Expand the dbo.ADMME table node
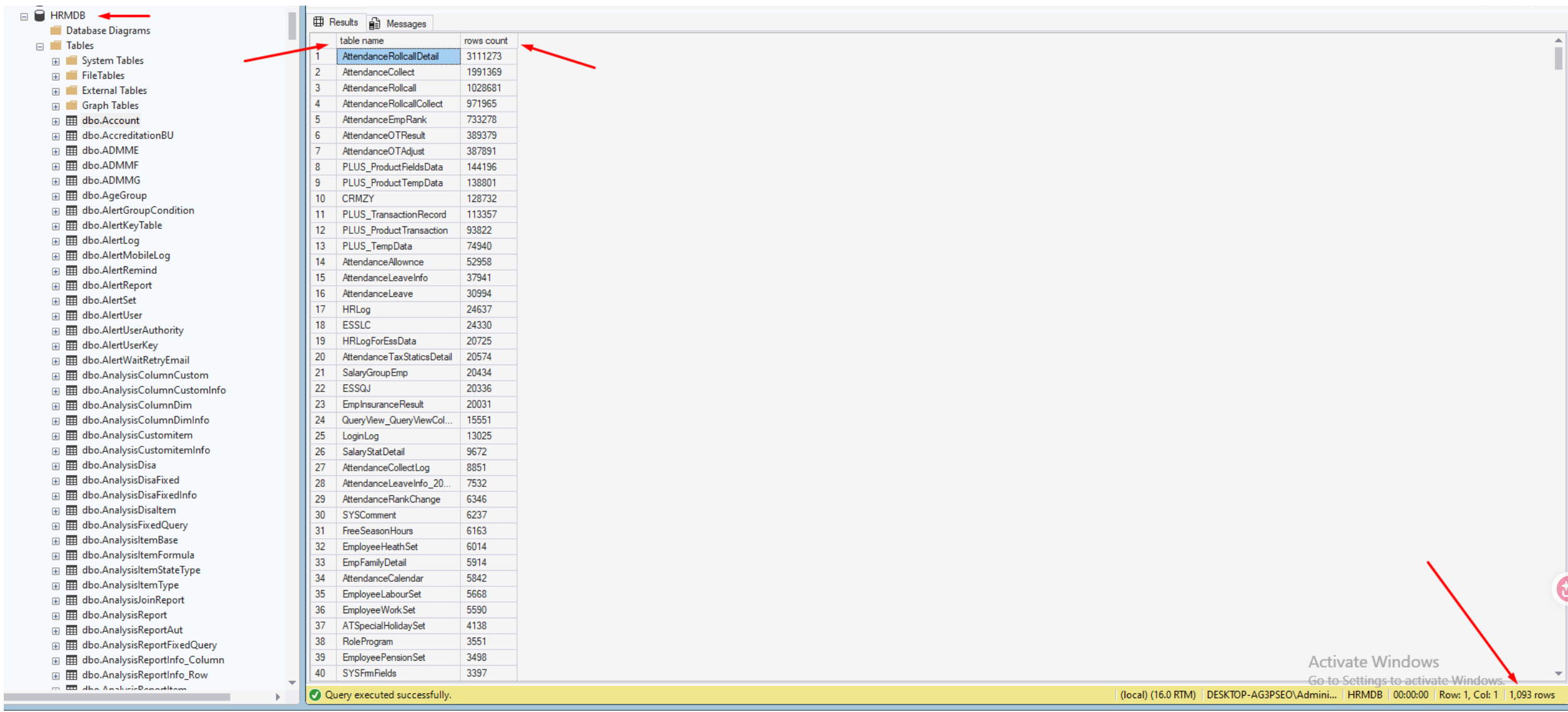This screenshot has height=712, width=1568. point(56,151)
